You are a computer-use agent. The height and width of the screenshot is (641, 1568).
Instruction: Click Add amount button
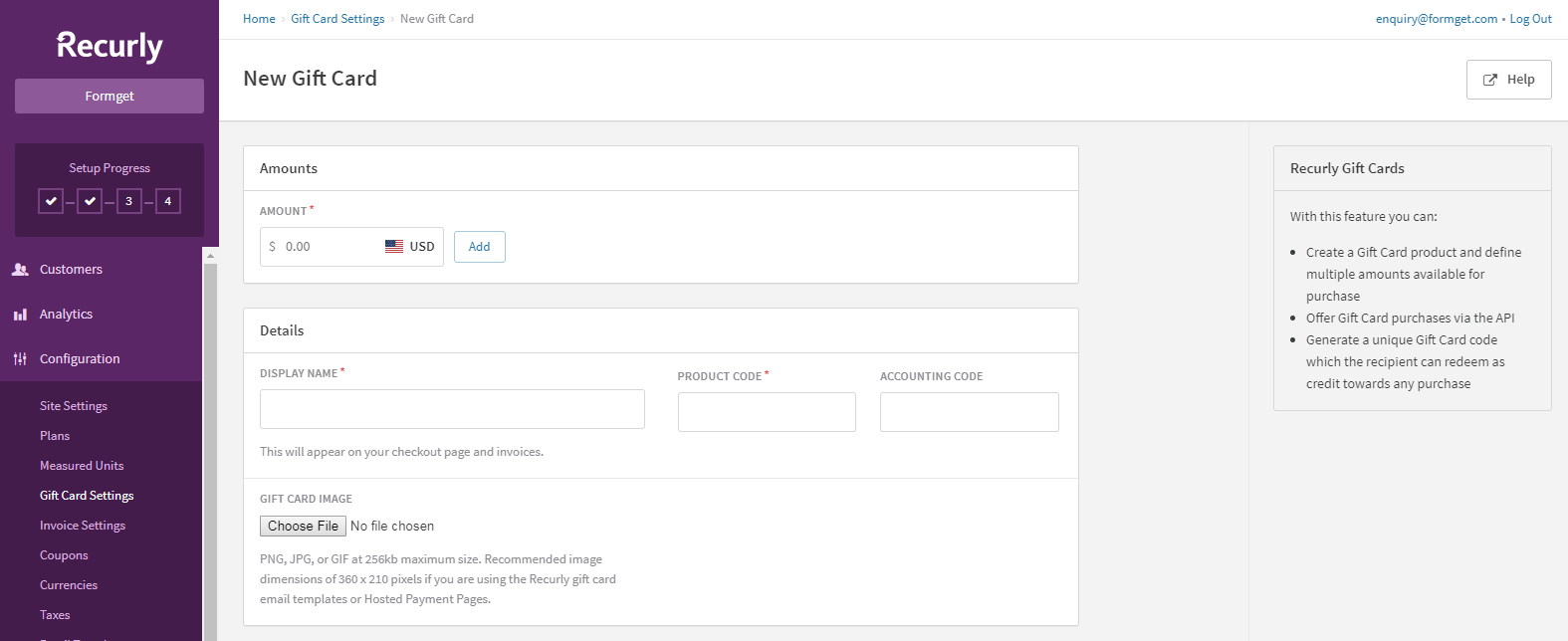click(x=480, y=247)
